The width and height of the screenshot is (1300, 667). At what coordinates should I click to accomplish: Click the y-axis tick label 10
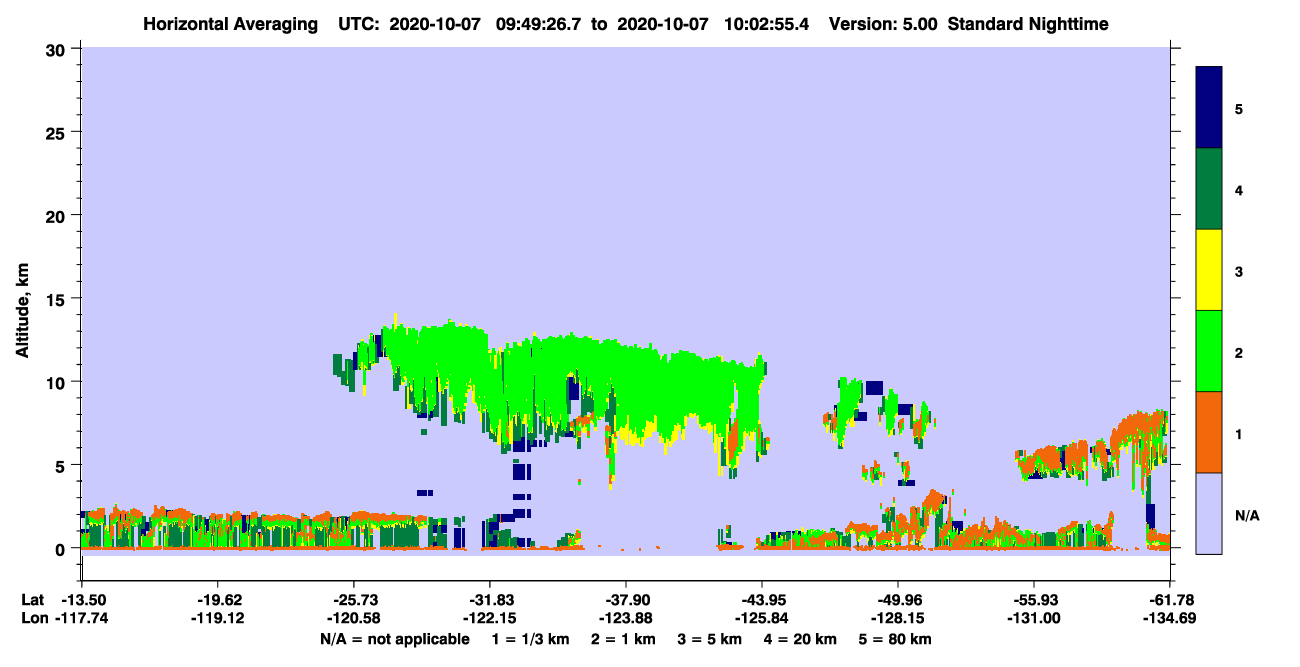[58, 382]
